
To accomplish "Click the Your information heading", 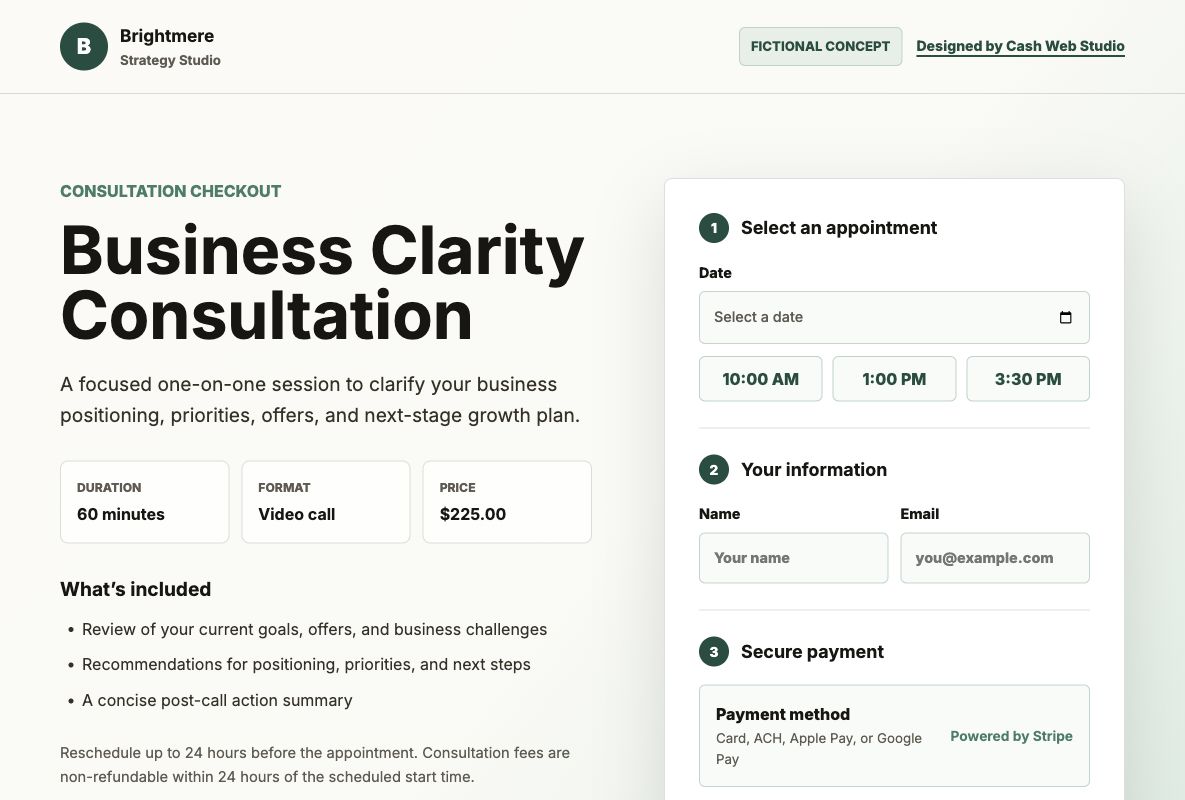I will point(814,469).
